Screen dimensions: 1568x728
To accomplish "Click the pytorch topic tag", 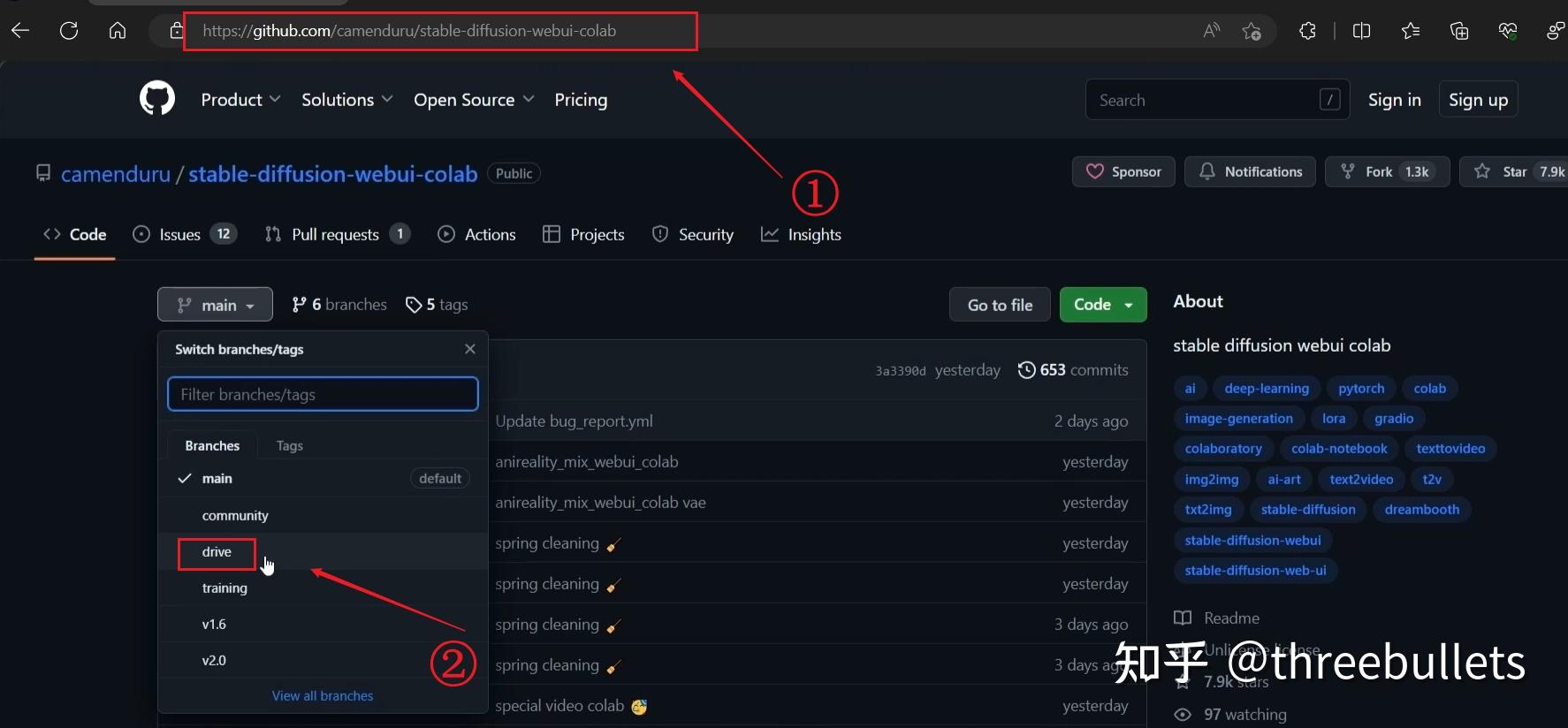I will pos(1361,389).
